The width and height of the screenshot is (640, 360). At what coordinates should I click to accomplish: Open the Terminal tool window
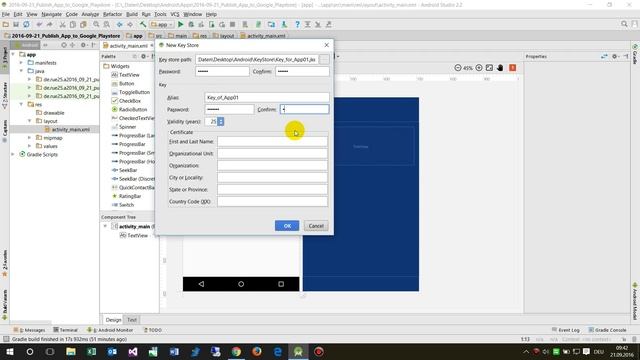[65, 330]
